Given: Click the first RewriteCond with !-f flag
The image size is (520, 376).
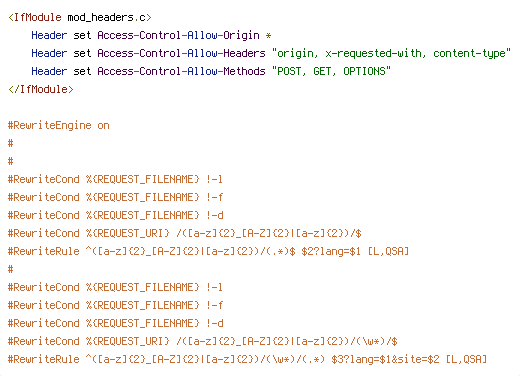Looking at the screenshot, I should pos(115,197).
